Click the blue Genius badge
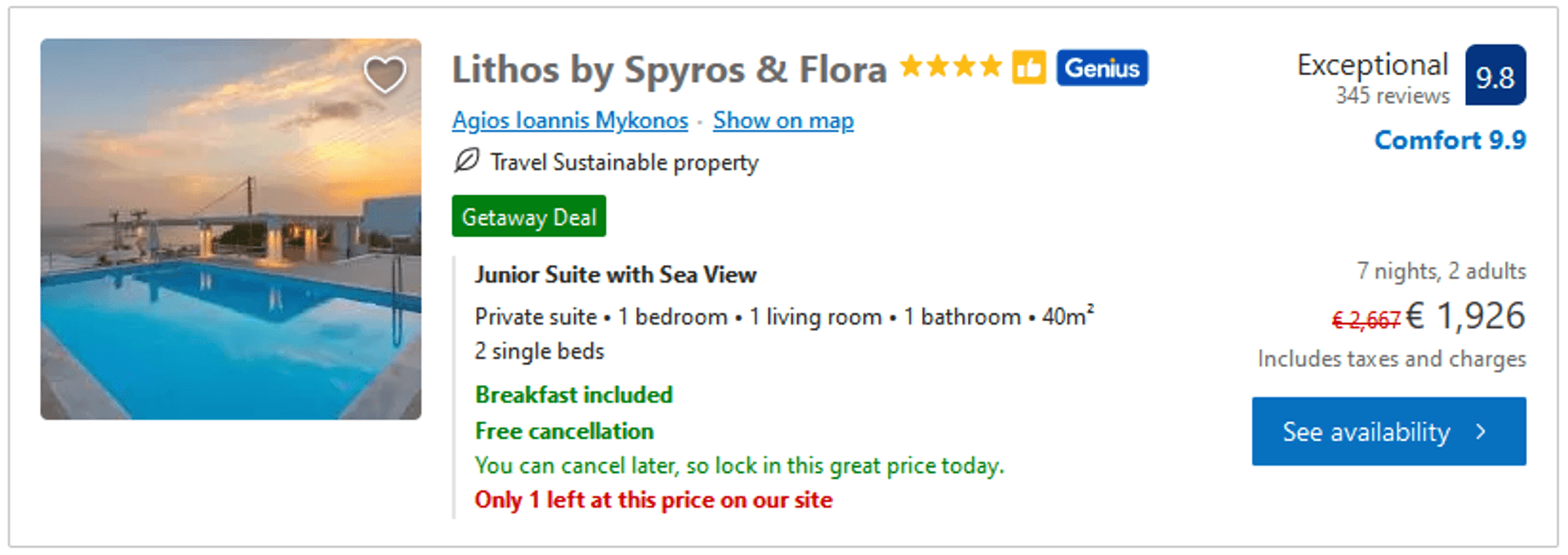This screenshot has height=555, width=1568. click(x=1102, y=68)
